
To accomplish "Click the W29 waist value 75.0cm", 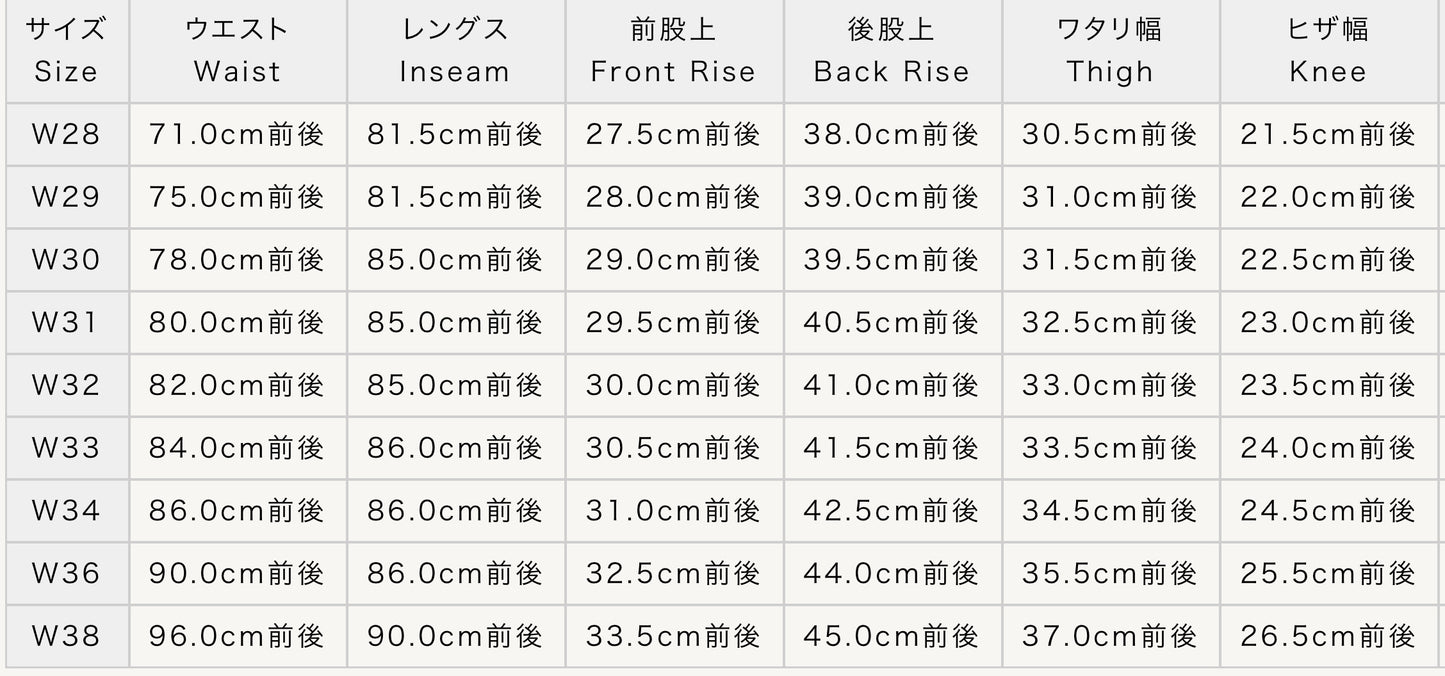I will pos(237,197).
